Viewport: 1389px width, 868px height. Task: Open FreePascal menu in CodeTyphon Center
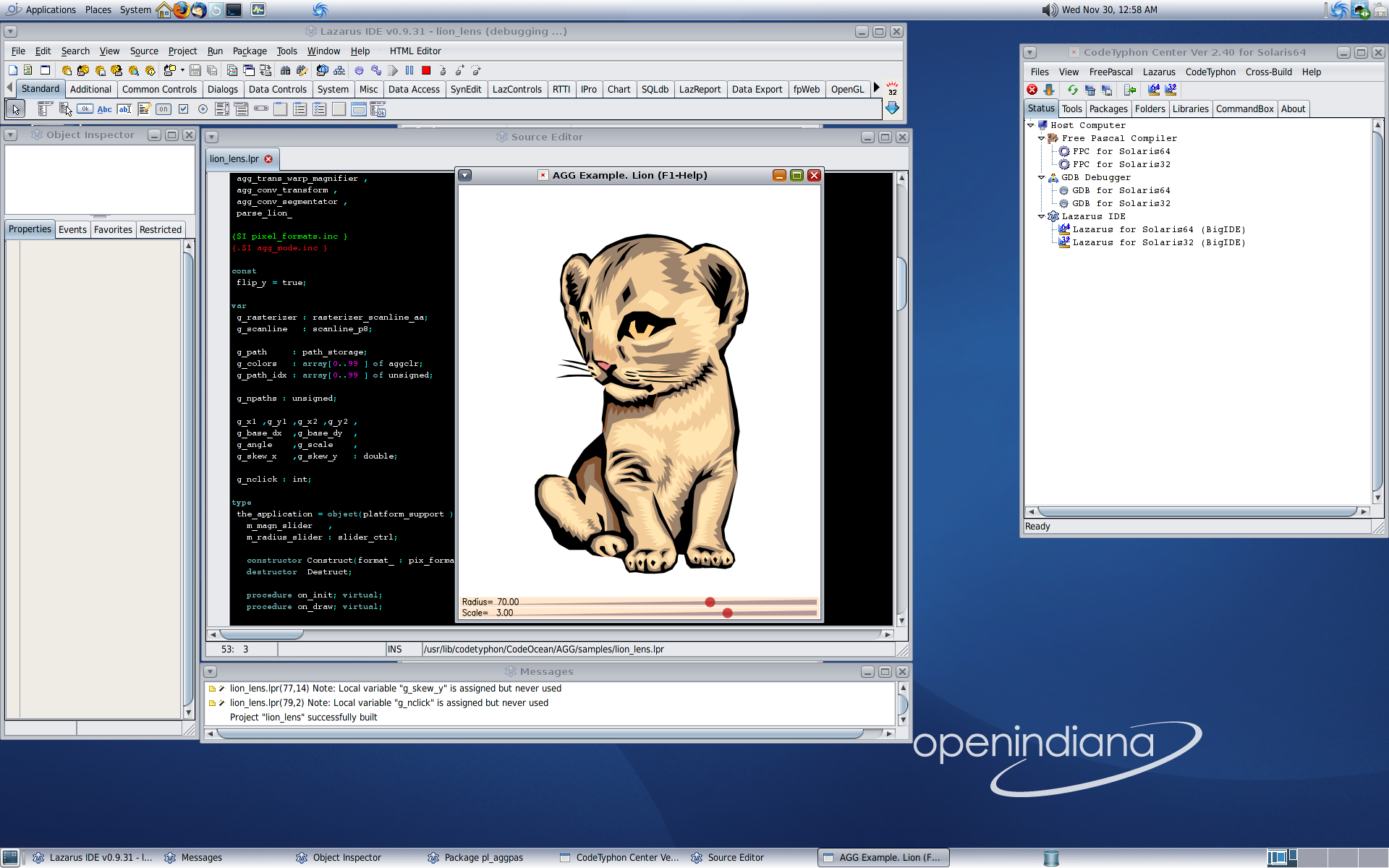[1110, 72]
